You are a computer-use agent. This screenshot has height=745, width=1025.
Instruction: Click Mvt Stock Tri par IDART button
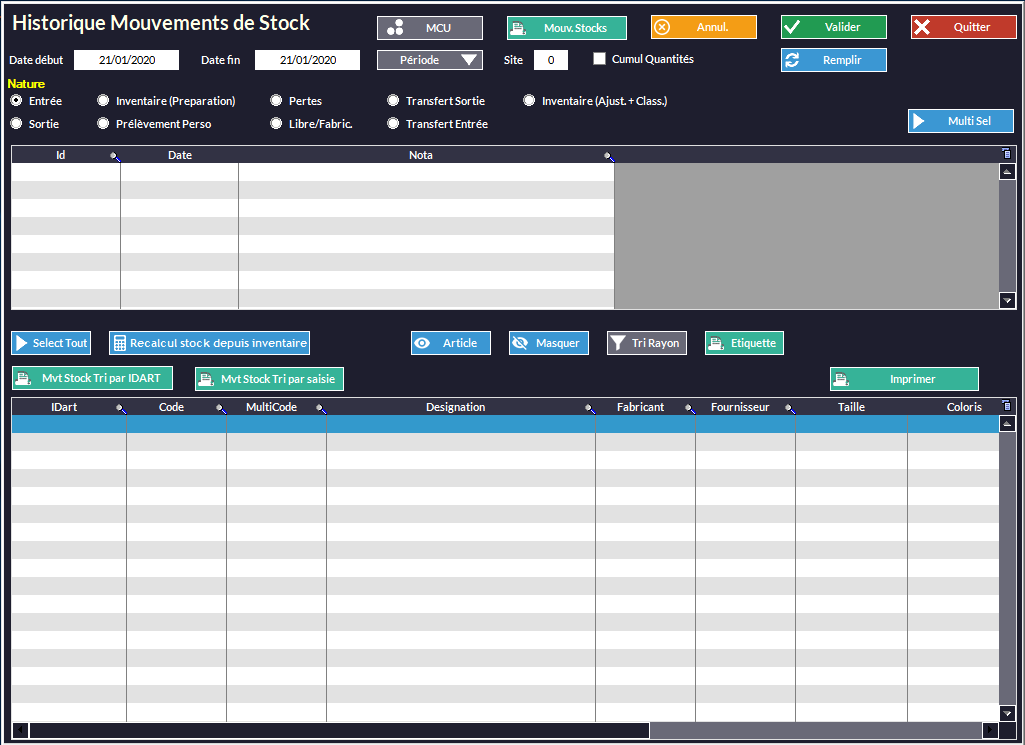pos(92,378)
